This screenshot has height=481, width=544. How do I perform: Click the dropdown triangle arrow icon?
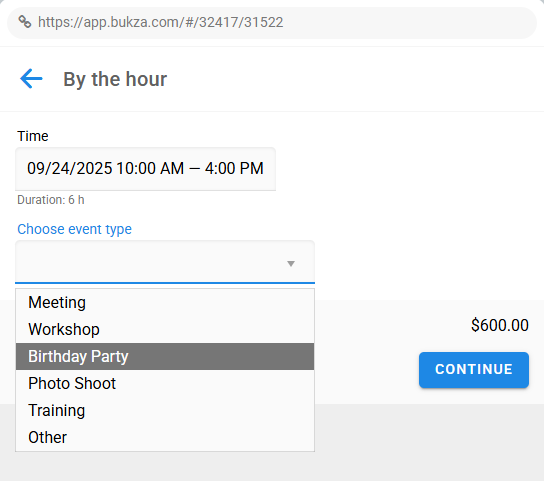coord(291,264)
